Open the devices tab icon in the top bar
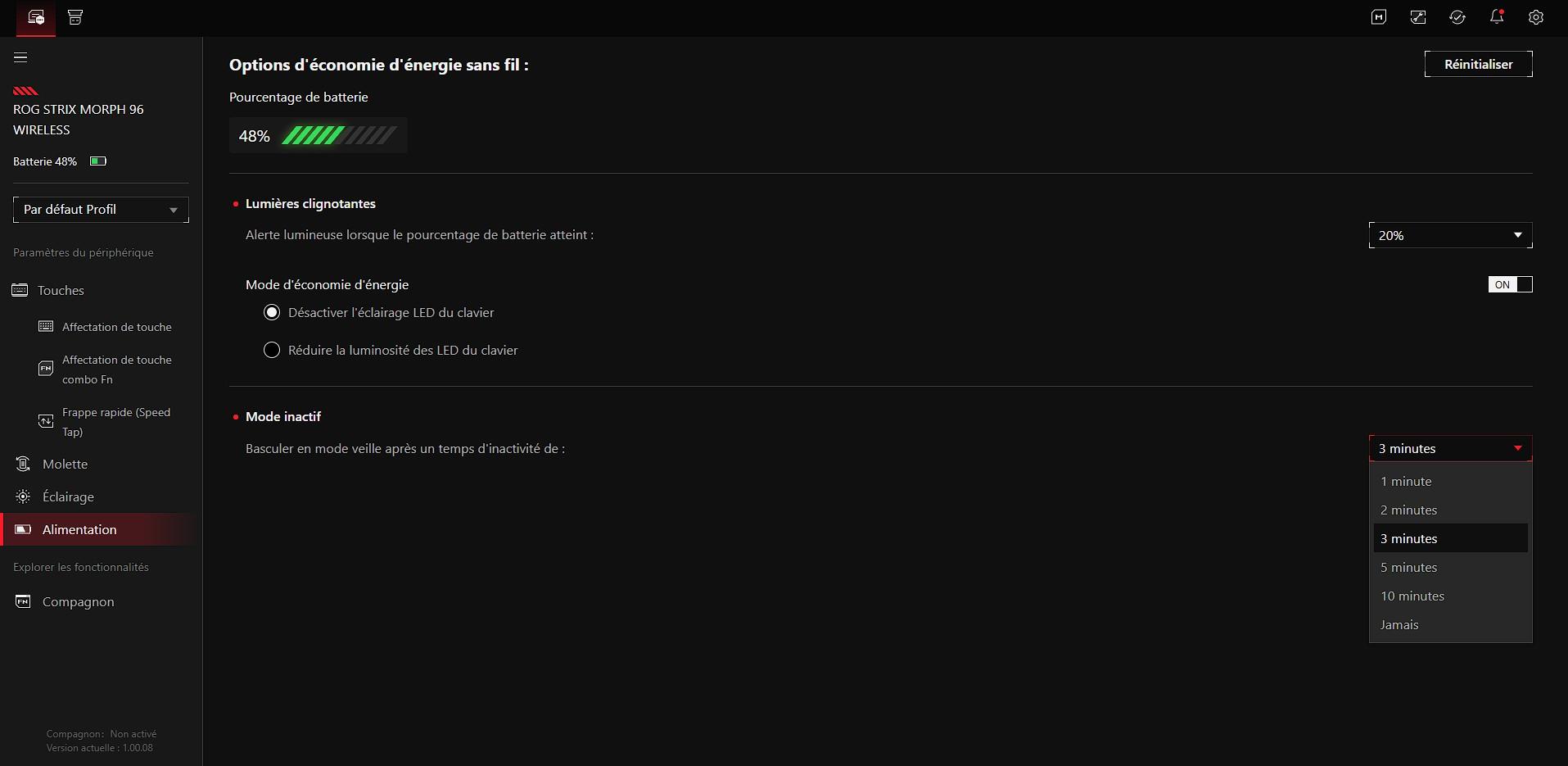 pos(36,17)
